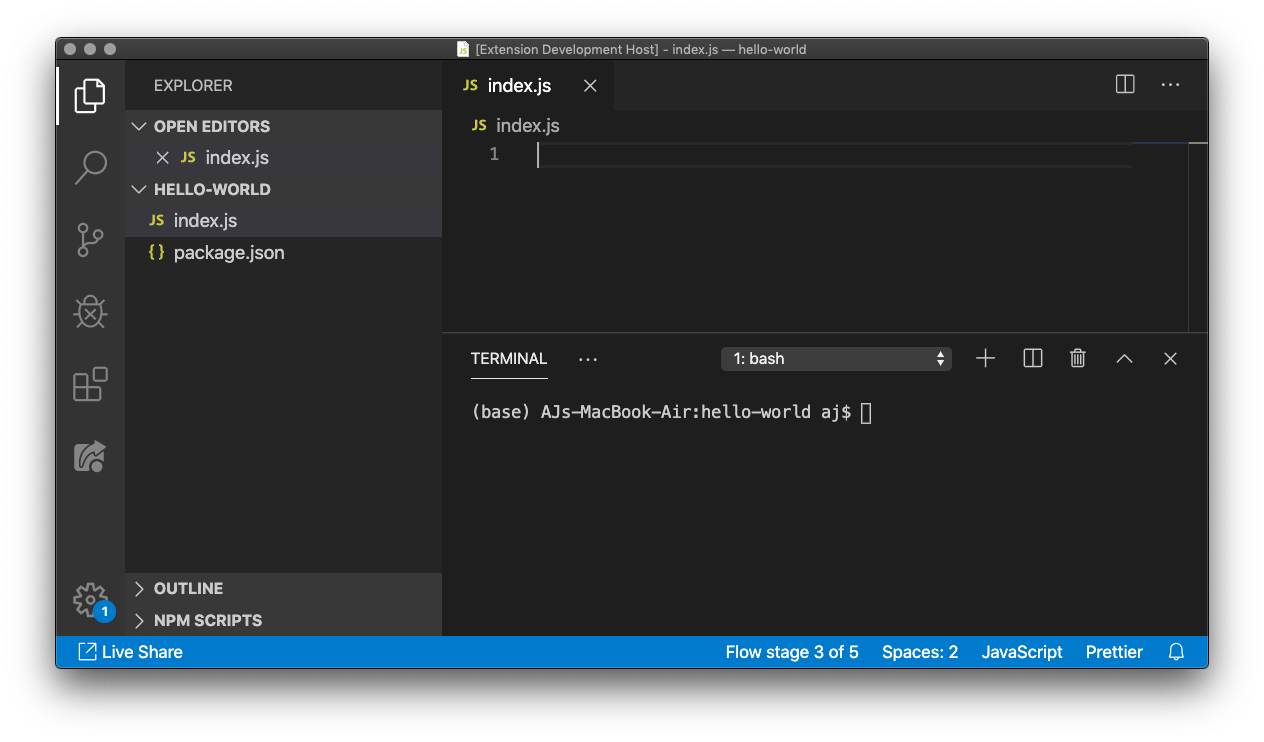
Task: Expand the NPM Scripts section
Action: point(207,620)
